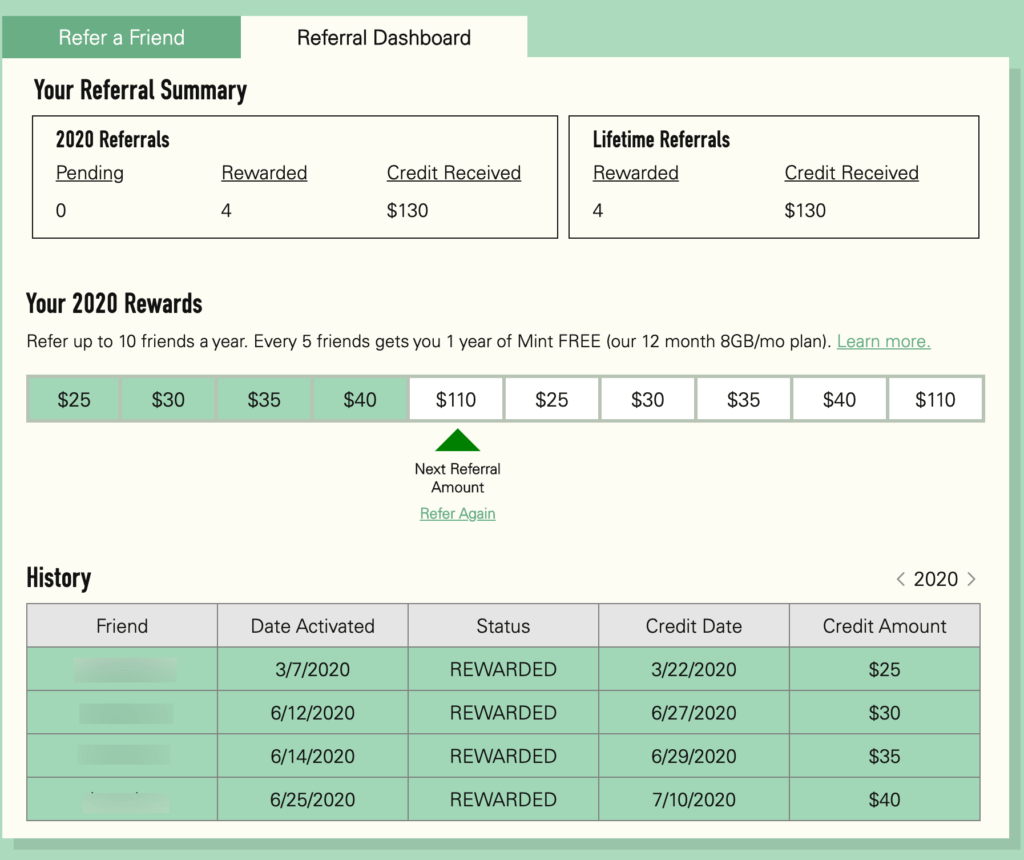Open the Learn more link

point(882,341)
